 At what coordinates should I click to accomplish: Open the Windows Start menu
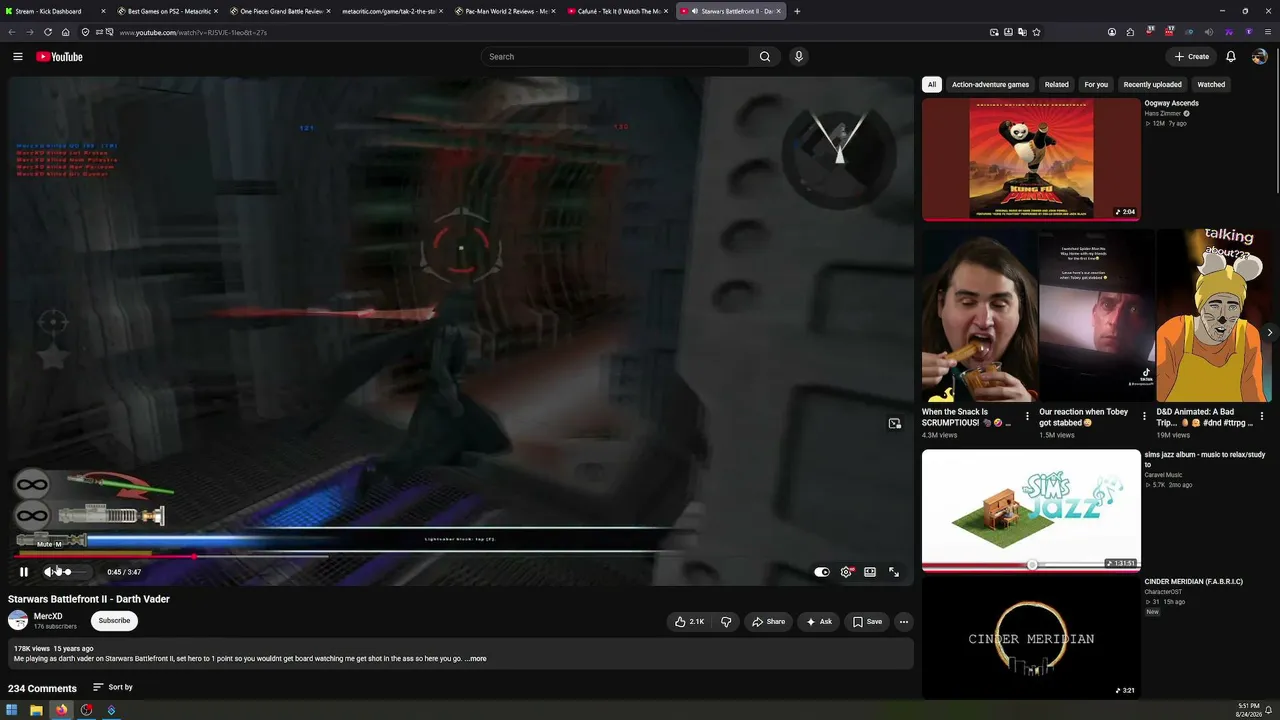click(11, 710)
